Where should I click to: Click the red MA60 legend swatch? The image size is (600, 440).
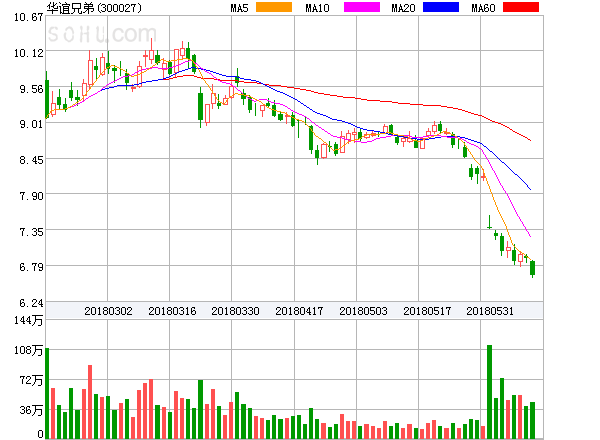[x=521, y=7]
